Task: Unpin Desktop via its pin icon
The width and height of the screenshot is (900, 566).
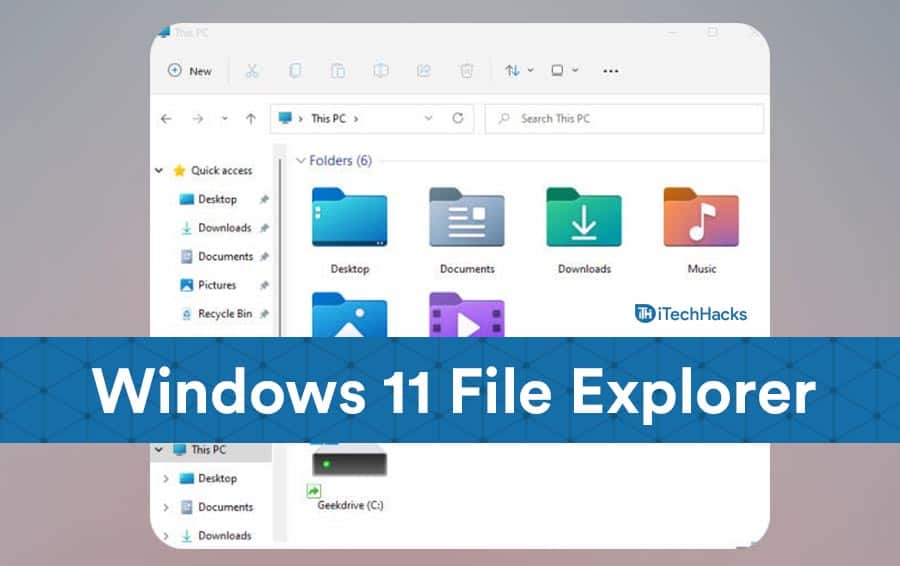Action: 264,199
